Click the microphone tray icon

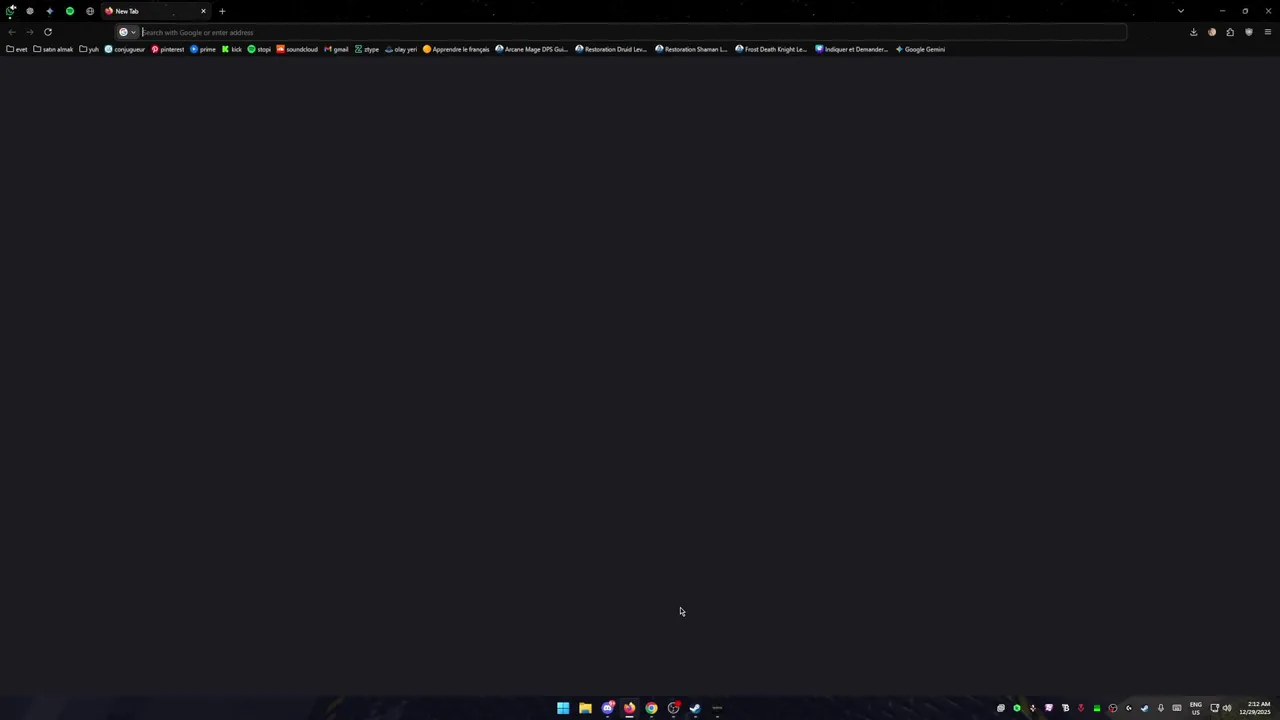click(x=1160, y=708)
